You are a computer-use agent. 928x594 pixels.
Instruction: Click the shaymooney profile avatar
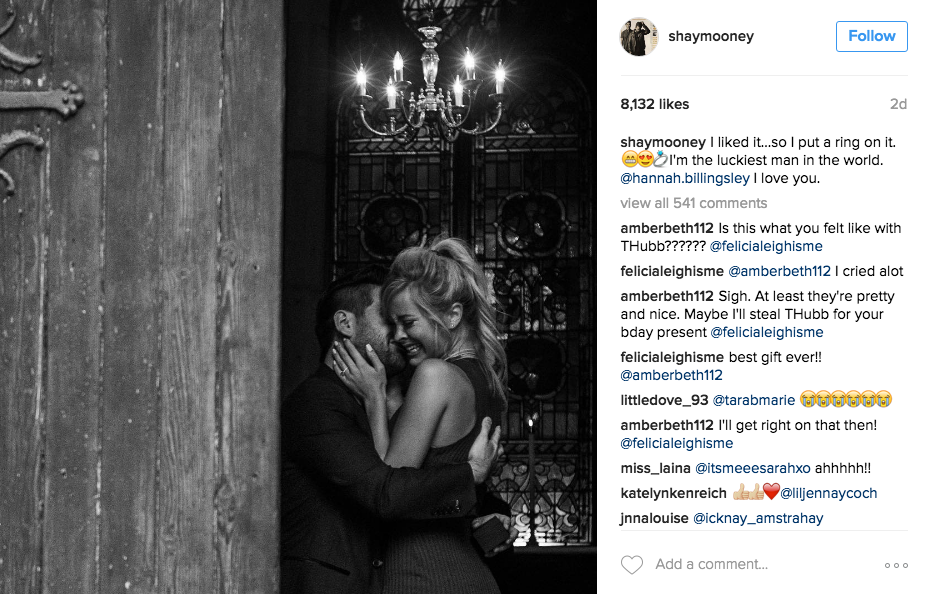click(639, 37)
